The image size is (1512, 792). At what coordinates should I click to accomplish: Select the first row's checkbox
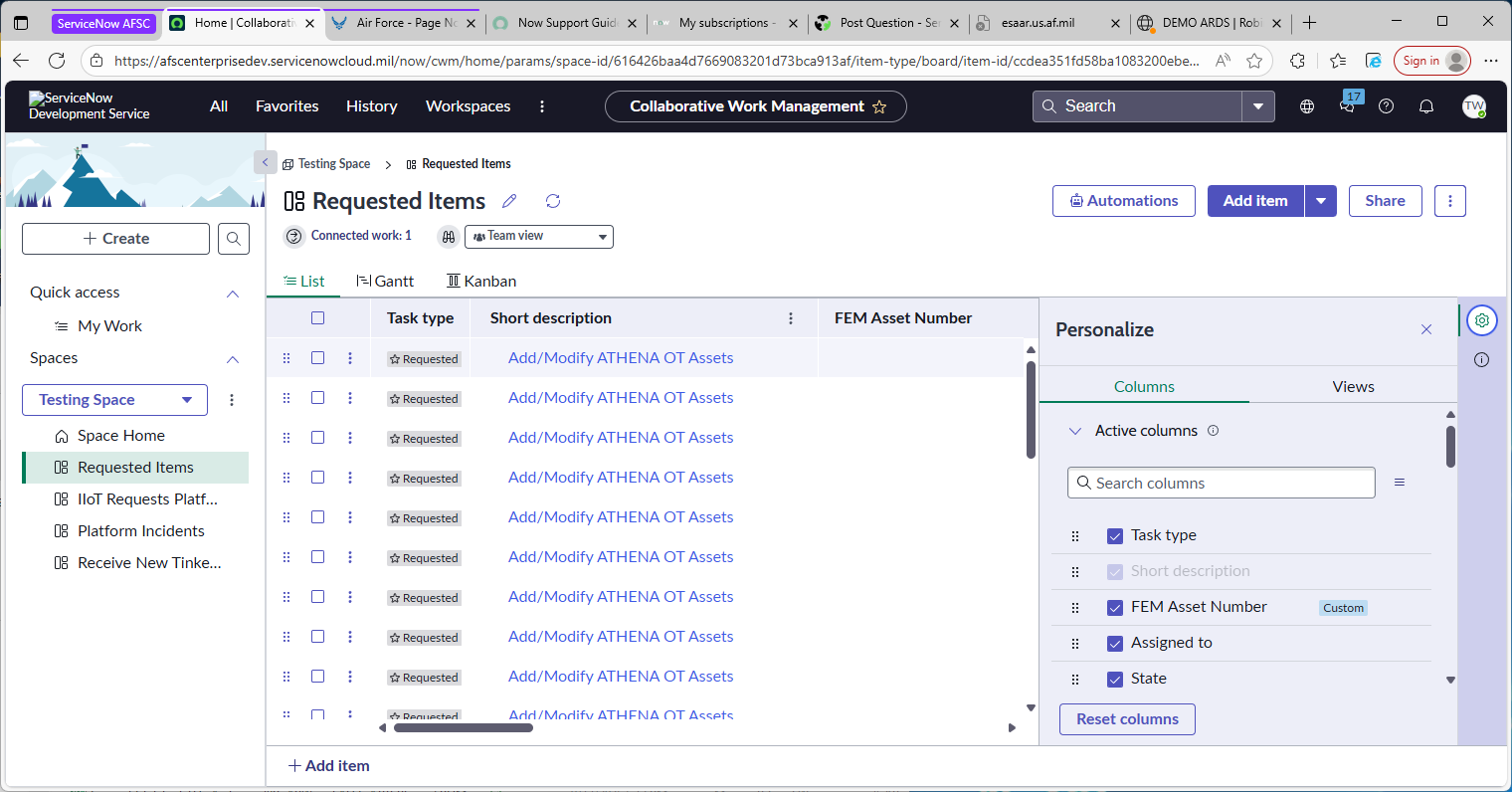[318, 358]
